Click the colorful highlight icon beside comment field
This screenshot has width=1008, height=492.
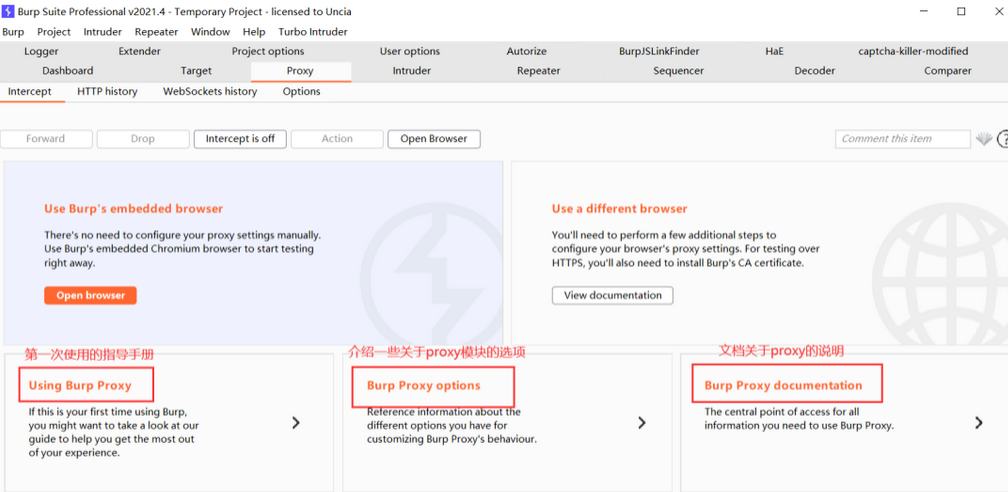pos(984,138)
